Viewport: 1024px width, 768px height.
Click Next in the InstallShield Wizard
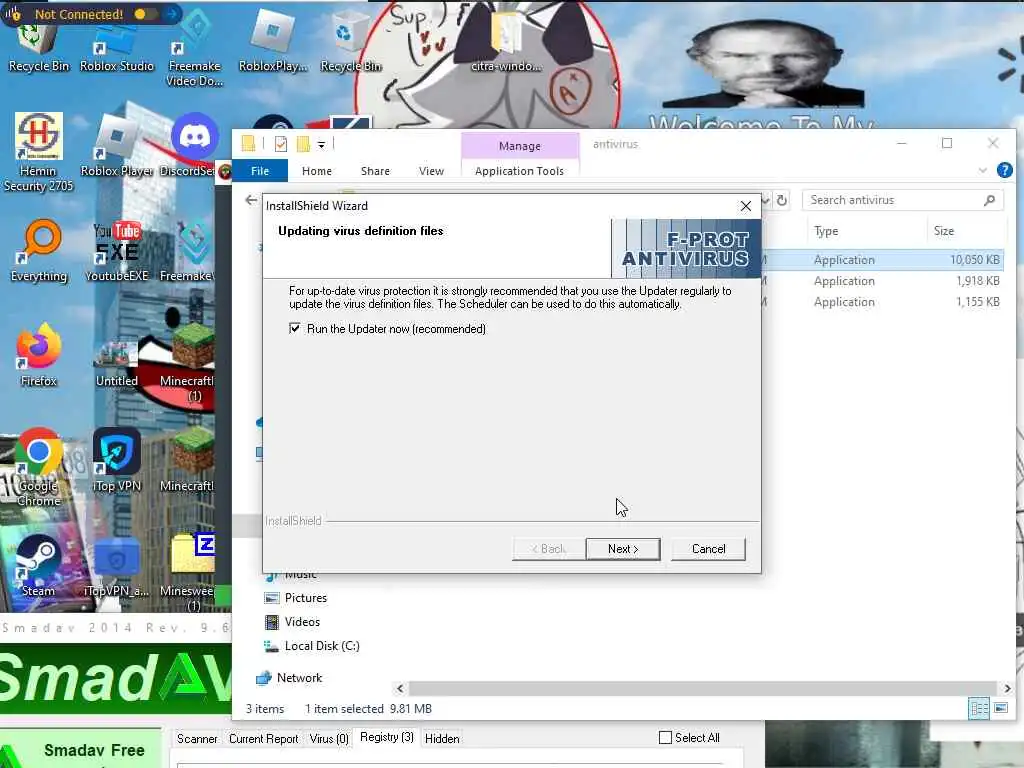tap(623, 549)
